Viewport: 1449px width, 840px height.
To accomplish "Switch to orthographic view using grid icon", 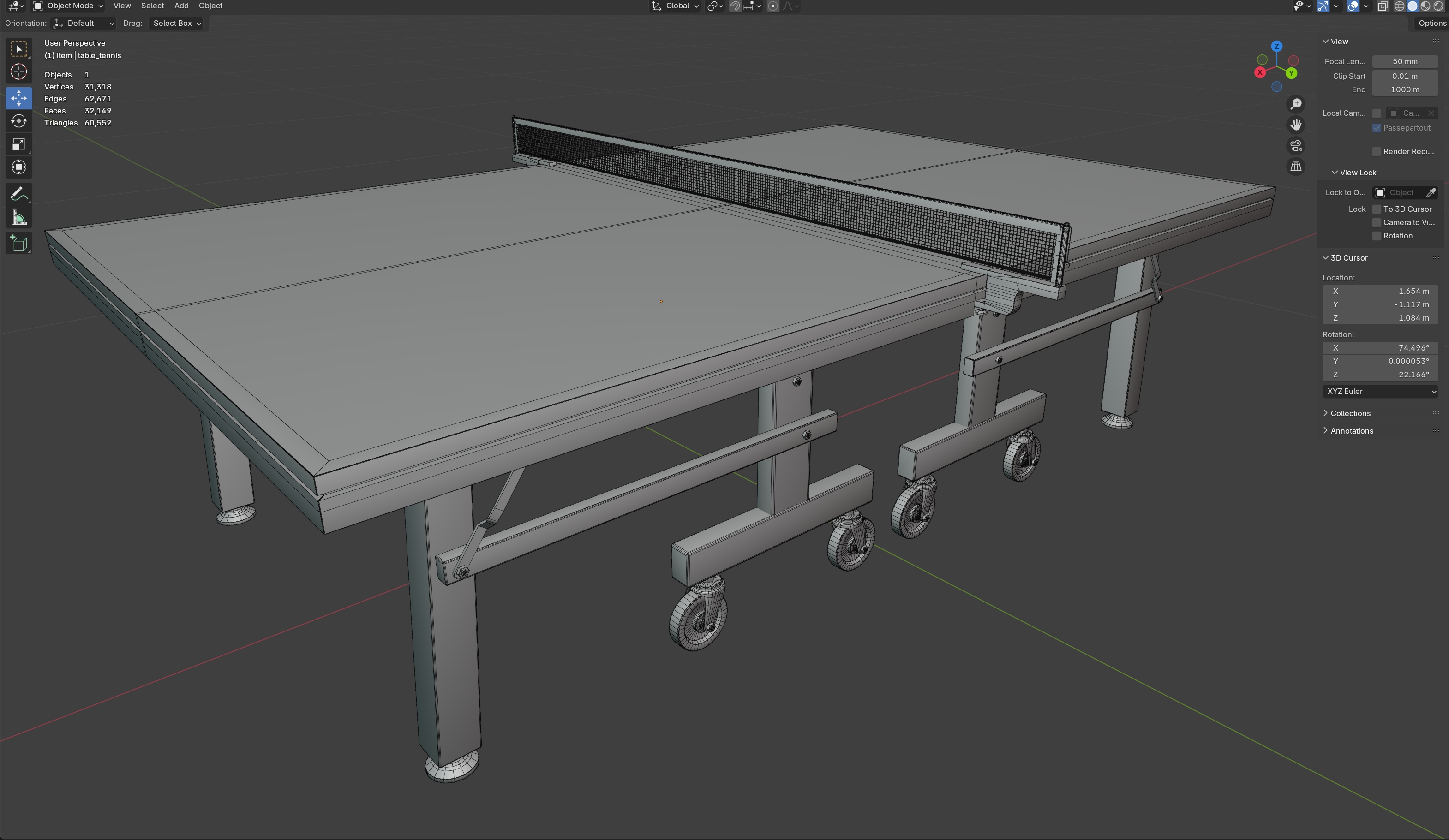I will pyautogui.click(x=1295, y=167).
